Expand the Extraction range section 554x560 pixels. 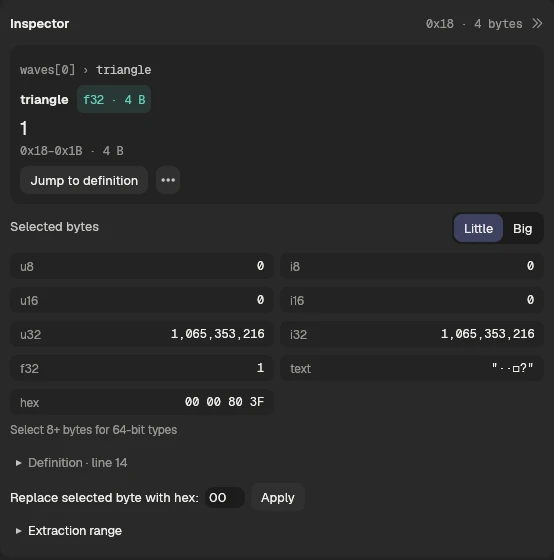(x=69, y=531)
